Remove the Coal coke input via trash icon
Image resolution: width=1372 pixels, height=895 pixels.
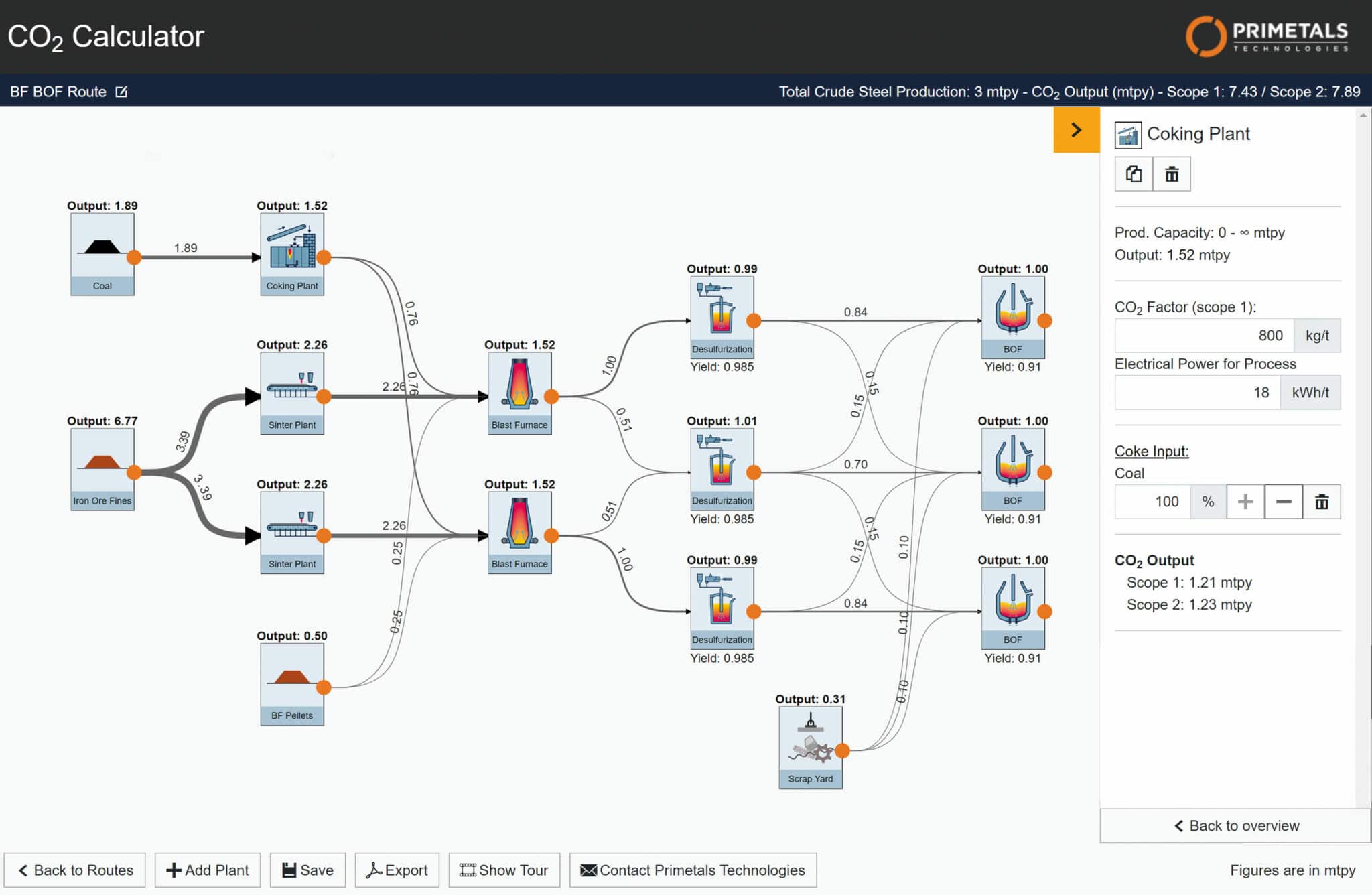(x=1321, y=502)
